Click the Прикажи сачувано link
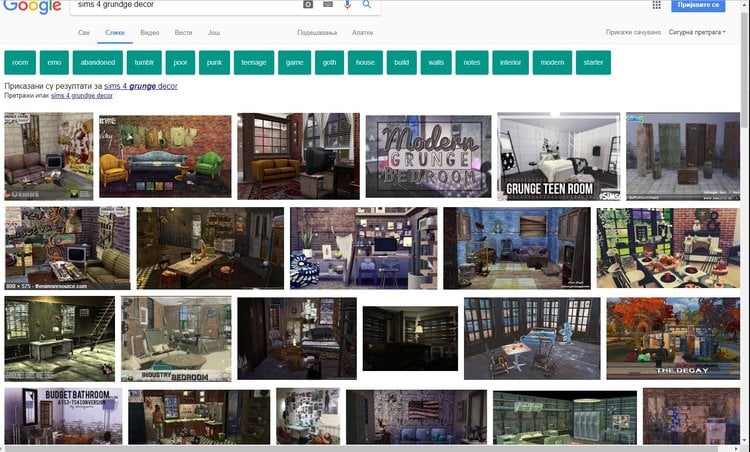The image size is (750, 452). (633, 32)
